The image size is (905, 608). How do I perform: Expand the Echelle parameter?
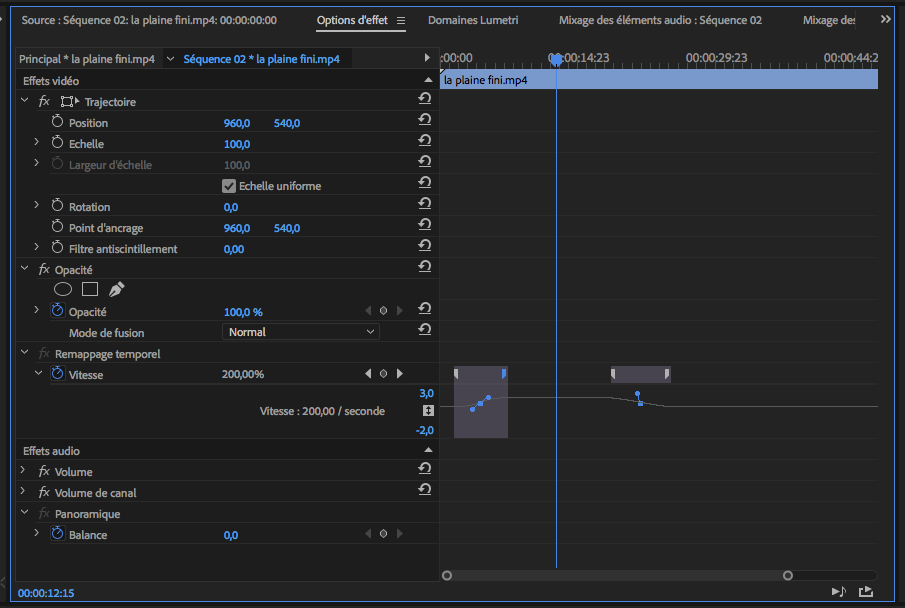click(x=36, y=142)
